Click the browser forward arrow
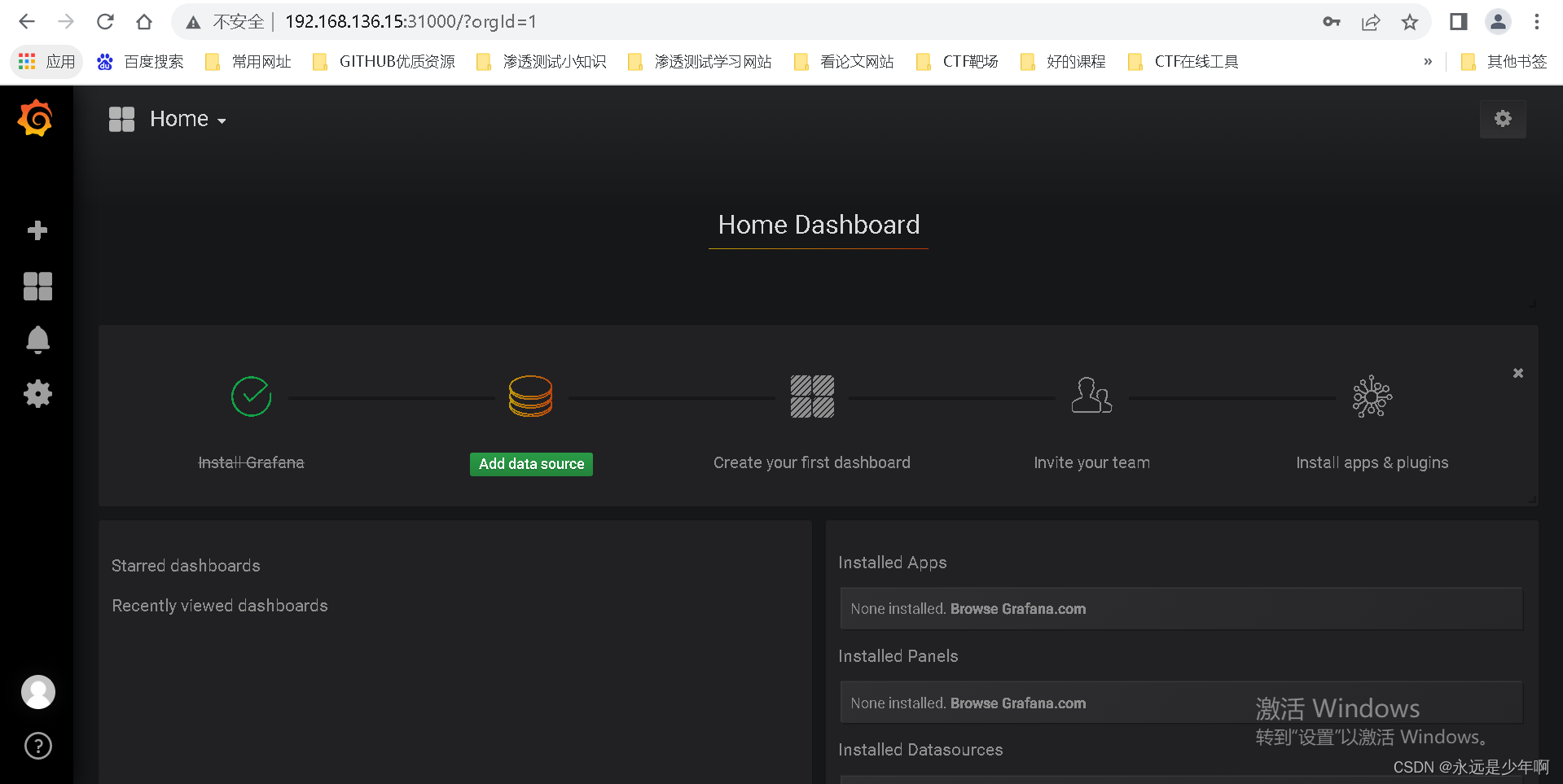Image resolution: width=1563 pixels, height=784 pixels. pos(66,22)
